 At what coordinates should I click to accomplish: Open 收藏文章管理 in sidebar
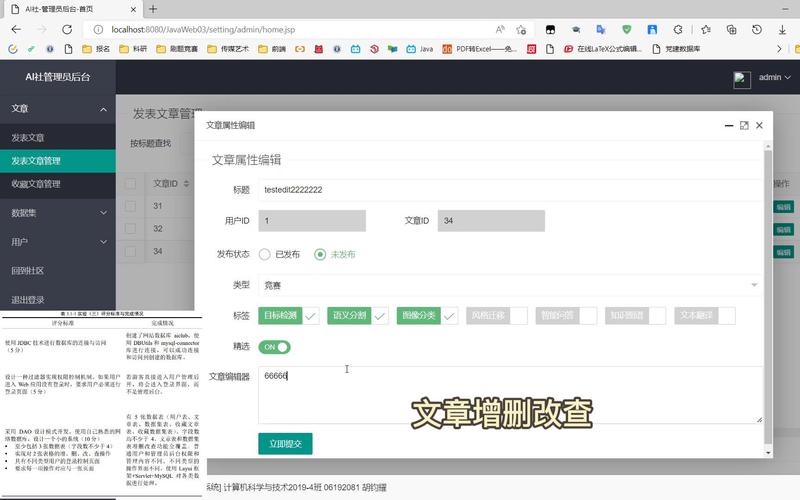(x=58, y=184)
